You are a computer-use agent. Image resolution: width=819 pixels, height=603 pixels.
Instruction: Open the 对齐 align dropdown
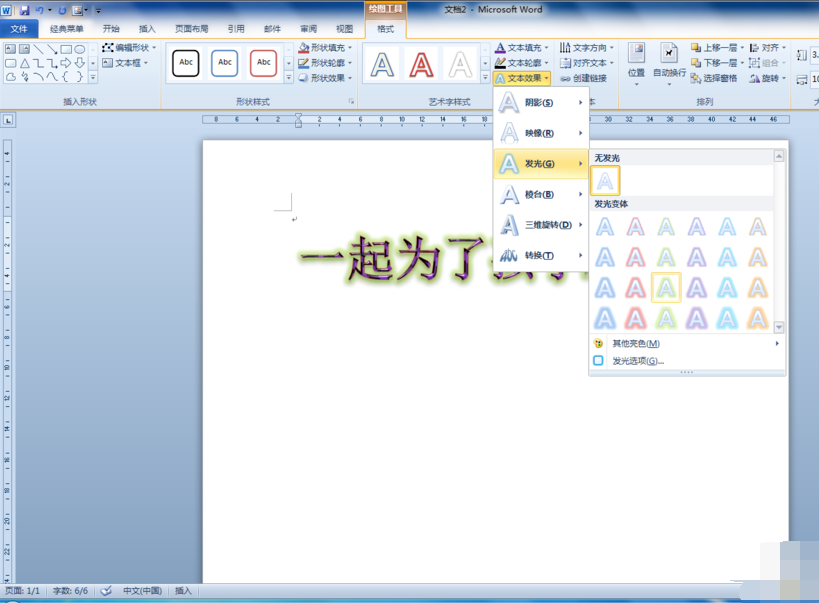(768, 48)
